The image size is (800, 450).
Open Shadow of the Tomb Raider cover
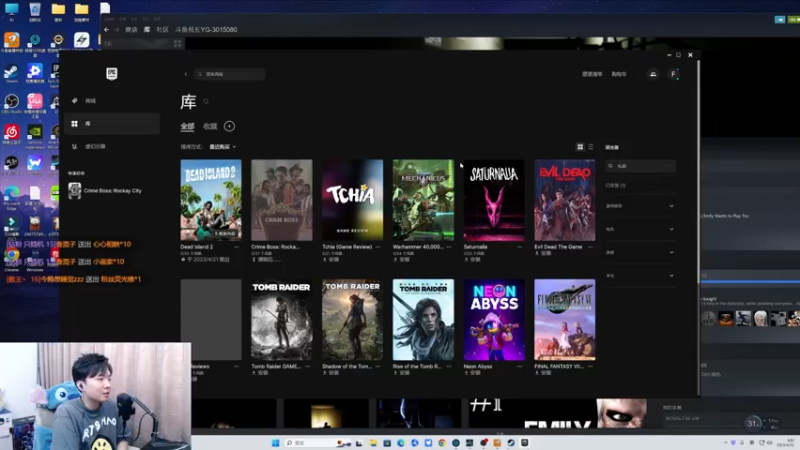point(352,319)
